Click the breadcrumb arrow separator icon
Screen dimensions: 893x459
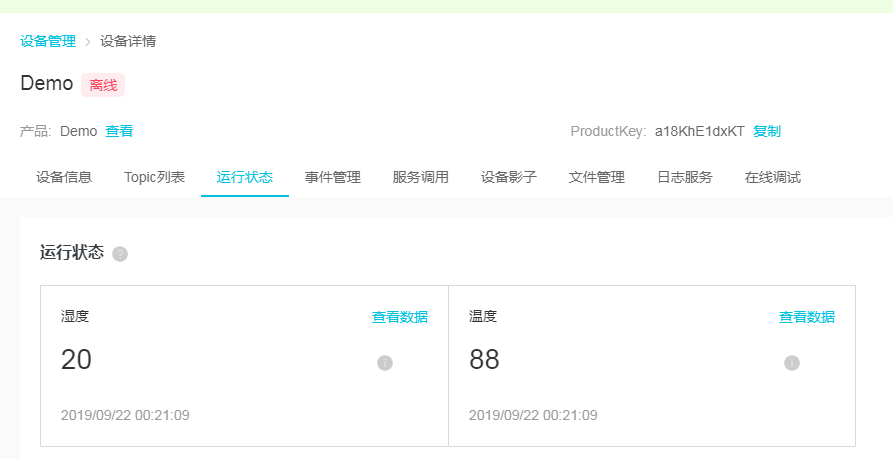[88, 42]
